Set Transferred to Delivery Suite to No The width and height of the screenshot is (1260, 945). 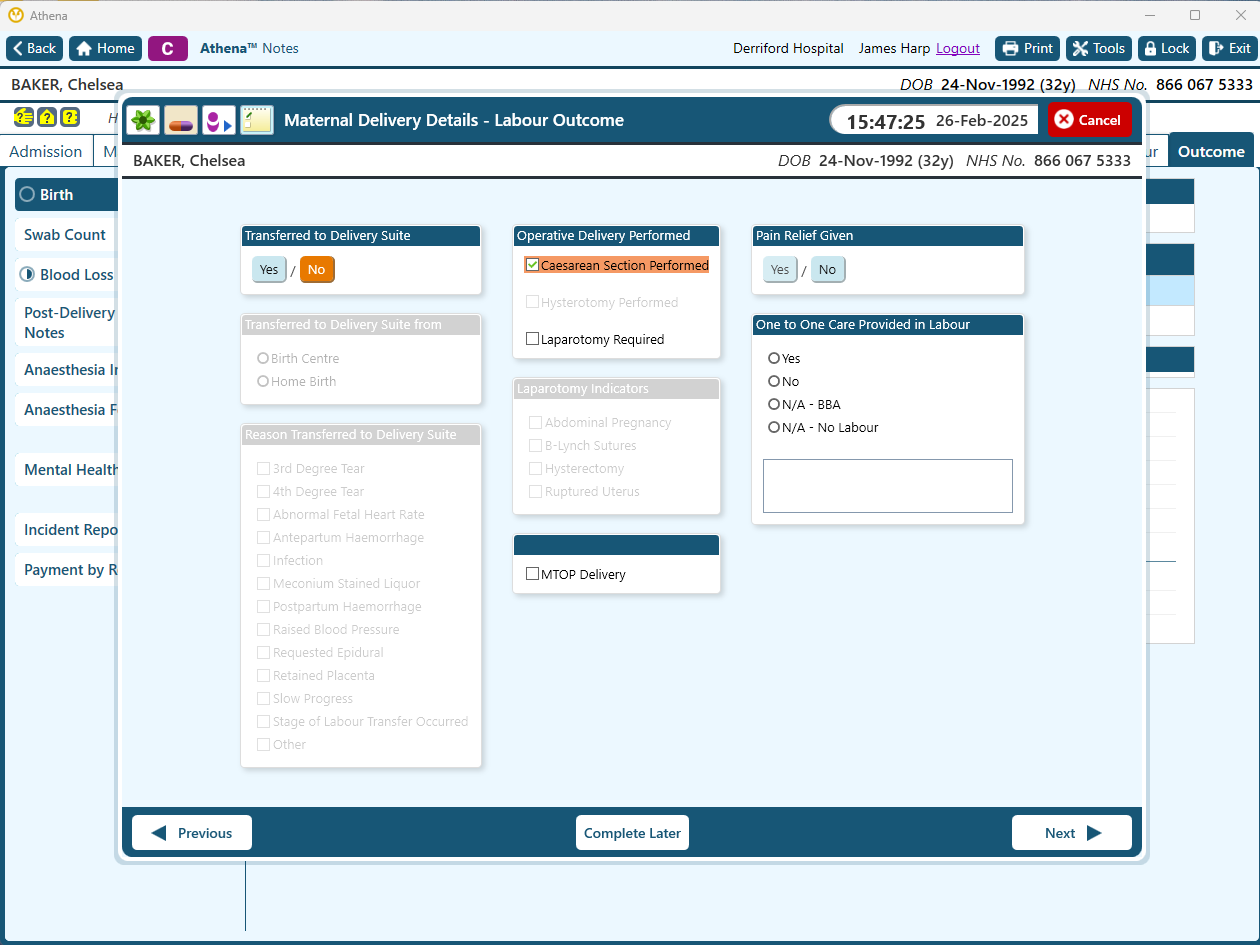[317, 270]
